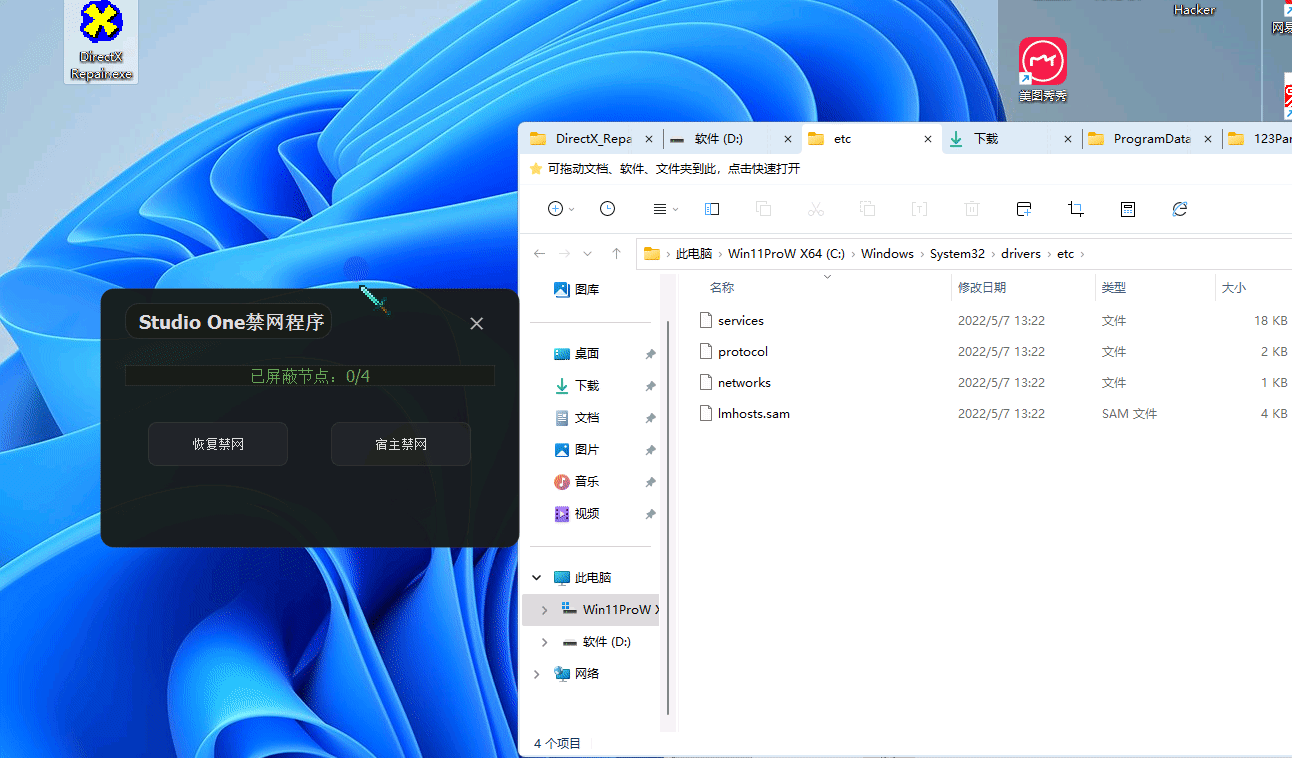Click the refresh icon in toolbar
This screenshot has height=758, width=1292.
pos(1180,209)
